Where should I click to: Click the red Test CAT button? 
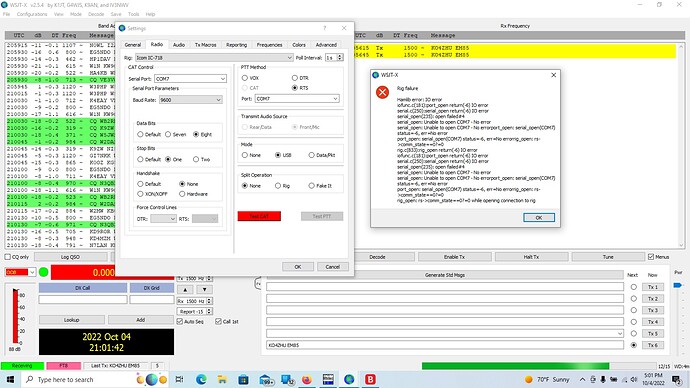259,216
